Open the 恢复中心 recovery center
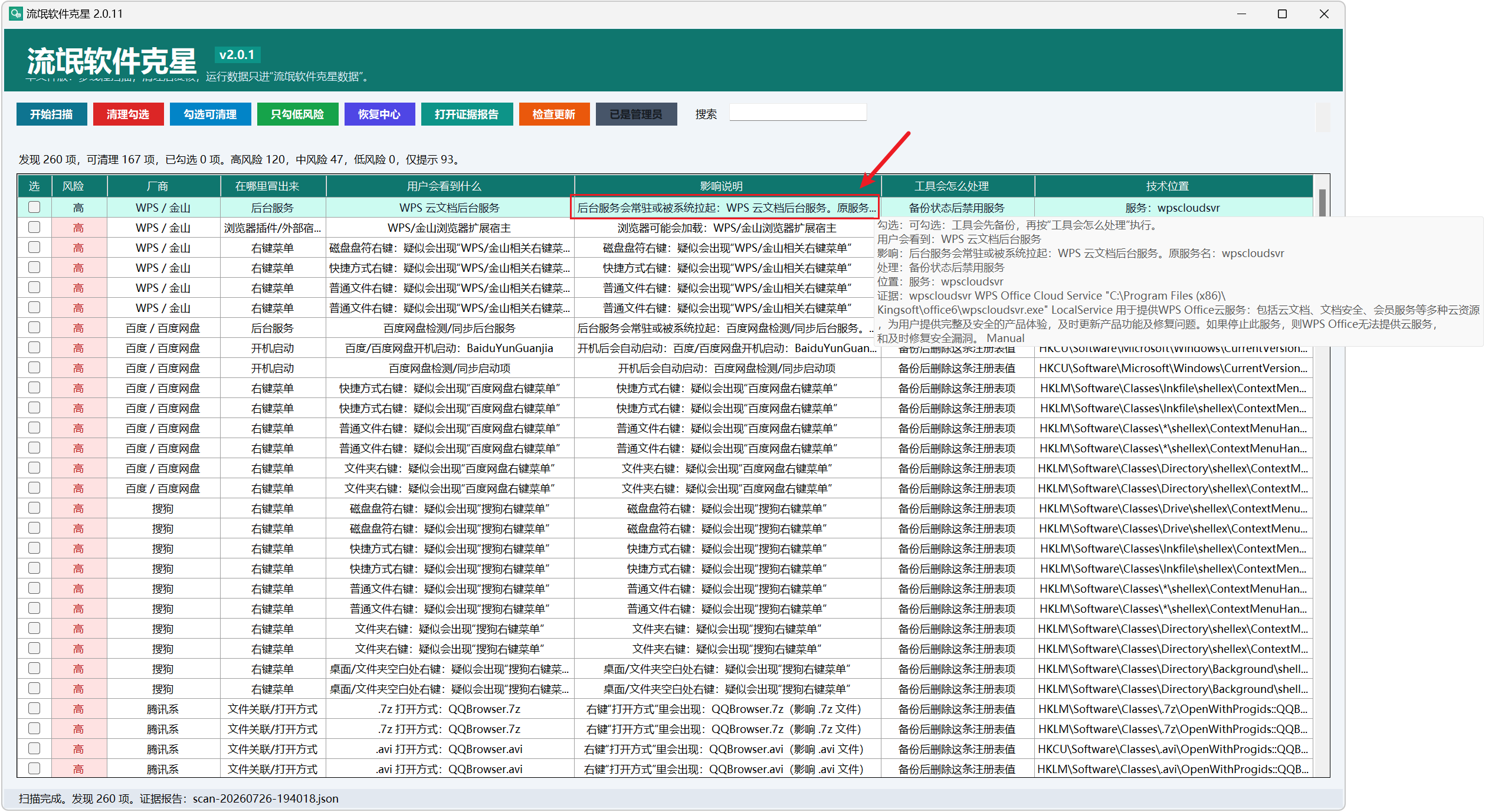This screenshot has height=812, width=1485. 379,114
